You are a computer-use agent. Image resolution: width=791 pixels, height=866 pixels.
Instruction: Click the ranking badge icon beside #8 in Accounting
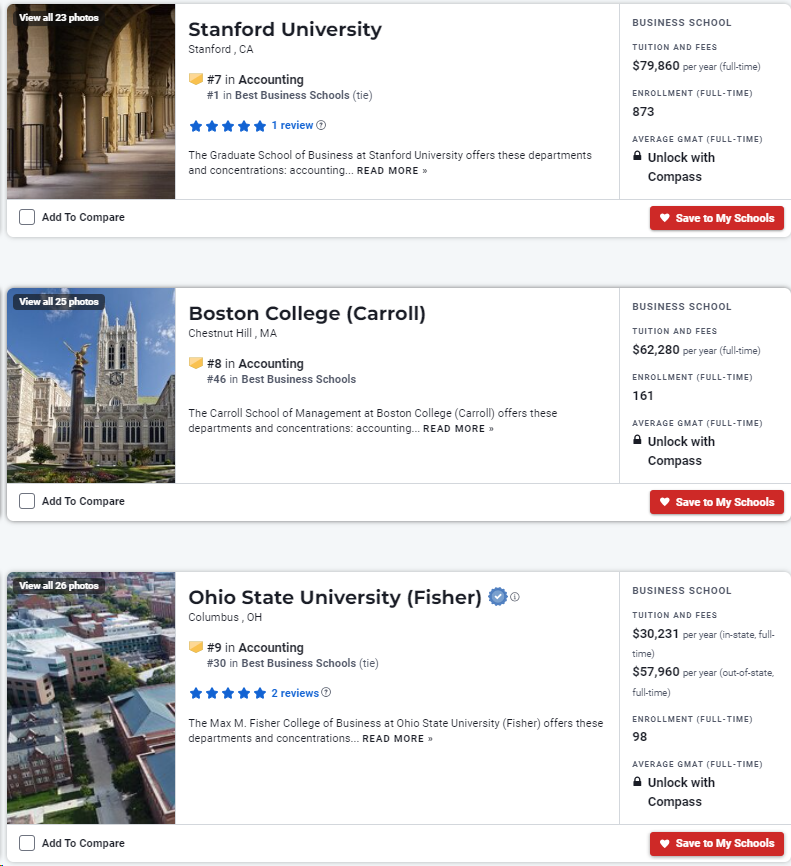(x=196, y=363)
